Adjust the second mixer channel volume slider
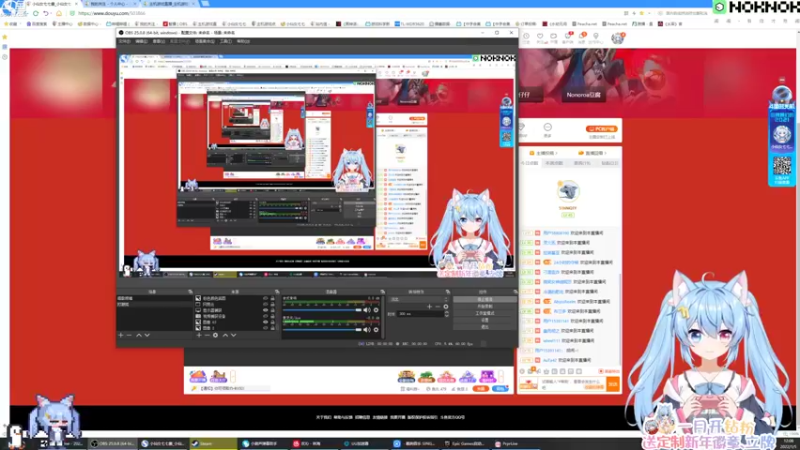Viewport: 800px width, 450px height. [x=322, y=330]
